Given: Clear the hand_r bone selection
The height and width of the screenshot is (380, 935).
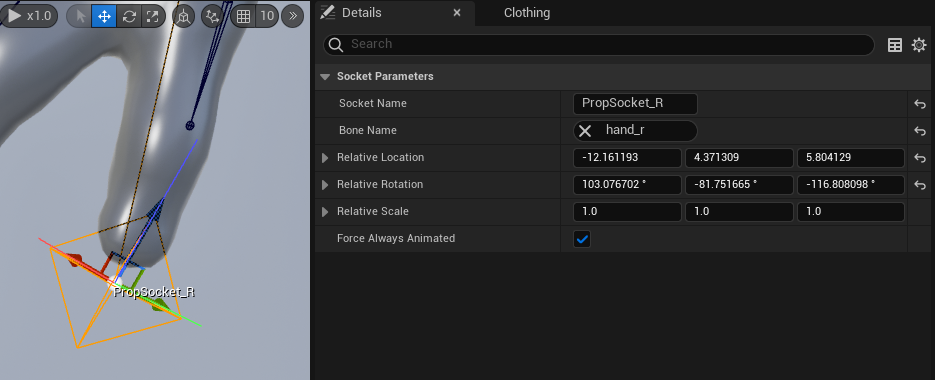Looking at the screenshot, I should pos(585,131).
